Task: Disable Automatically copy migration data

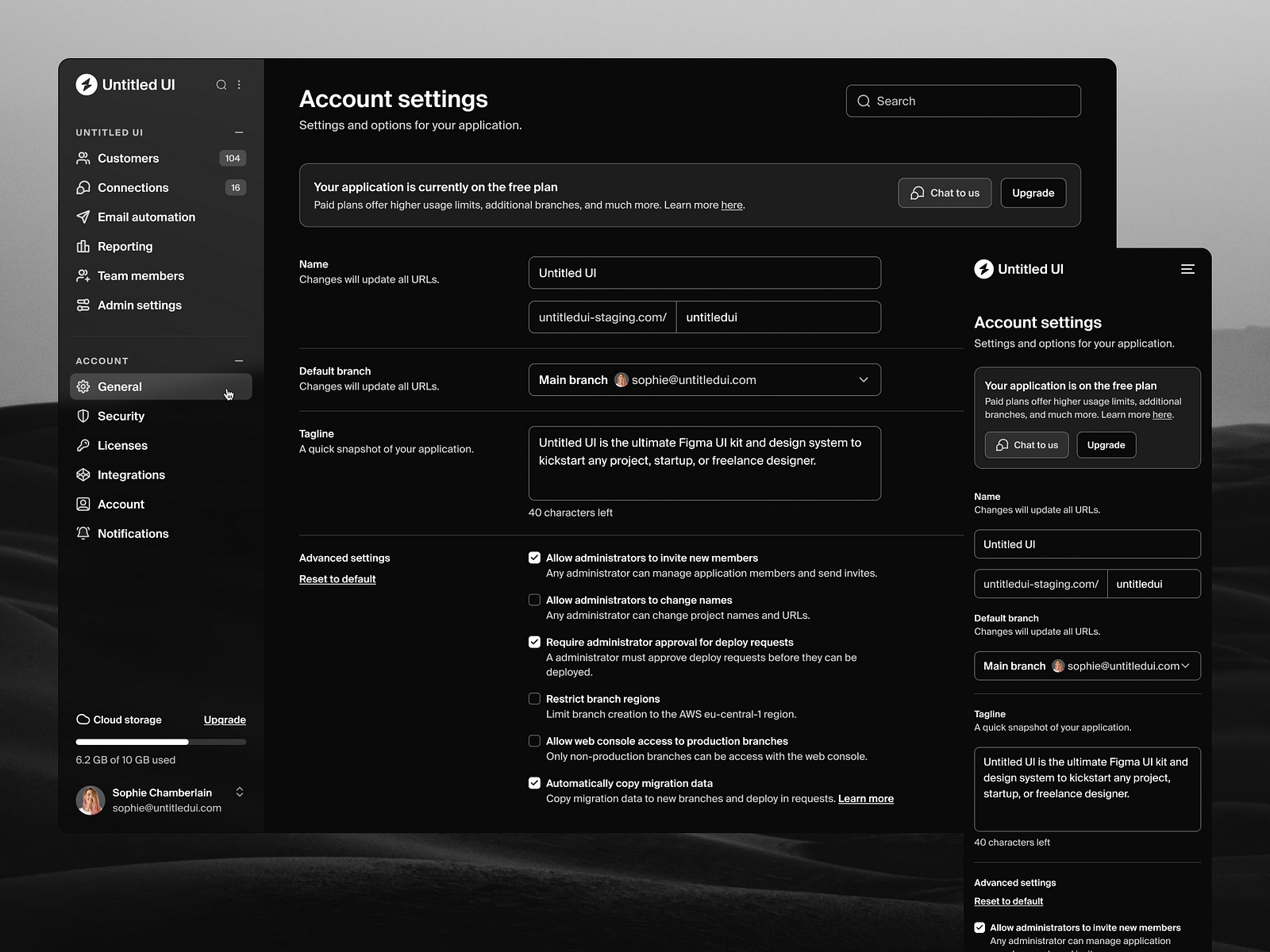Action: [534, 783]
